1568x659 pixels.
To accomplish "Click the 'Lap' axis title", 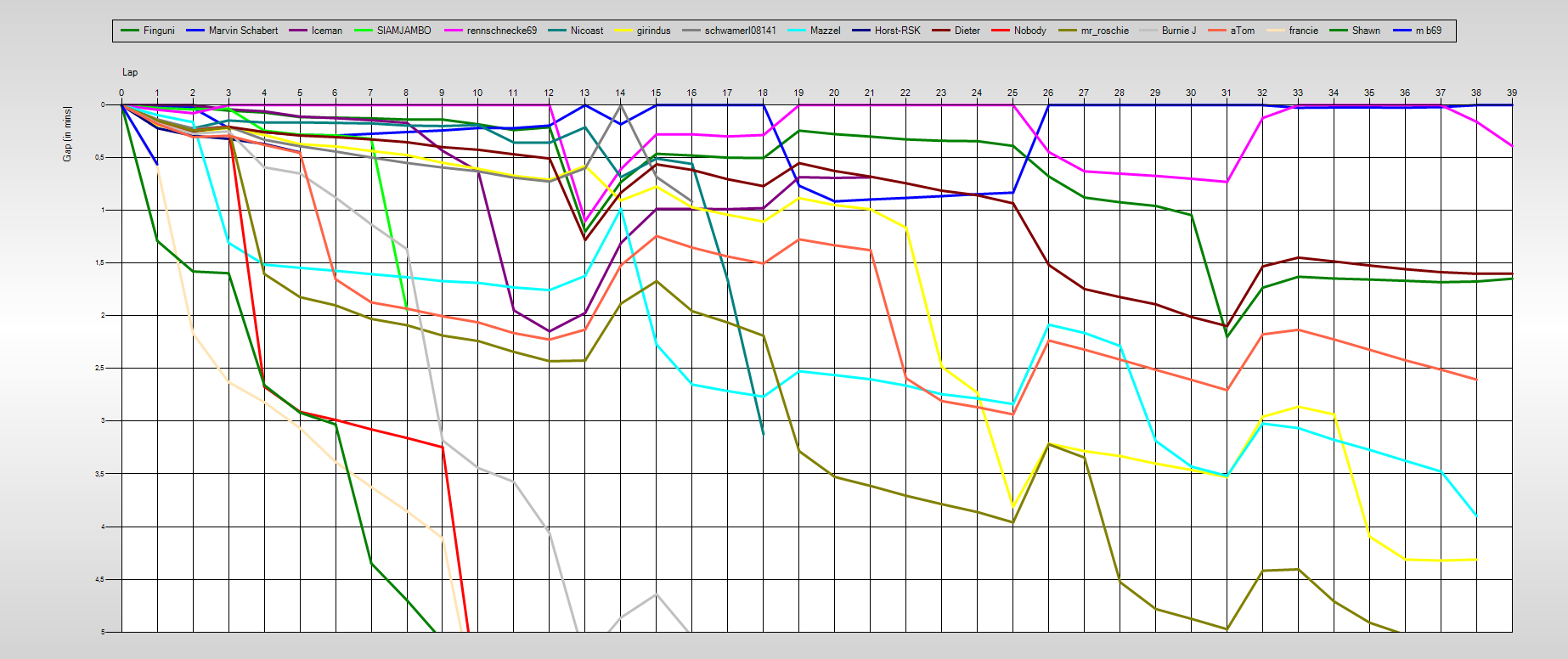I will pos(130,72).
